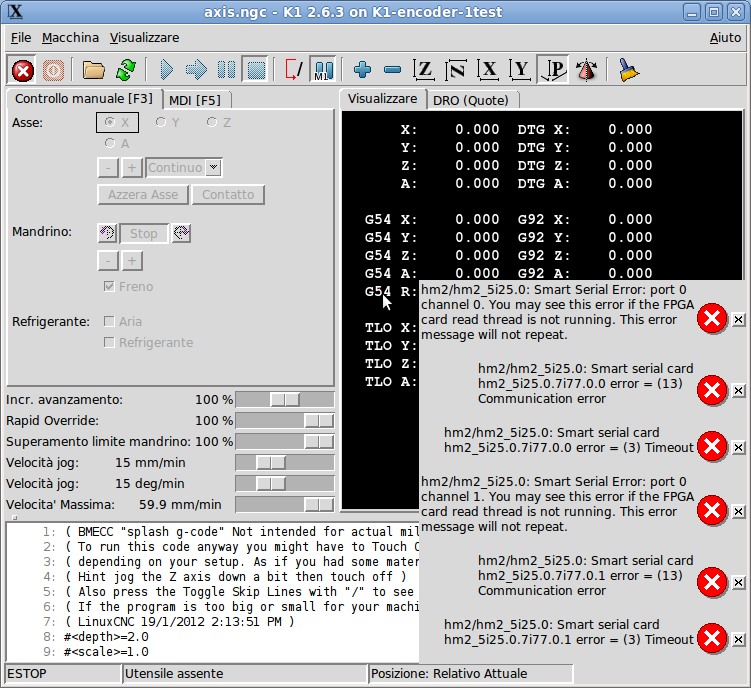Screen dimensions: 751x688
Task: Select the Controllo manuale [F3] tab
Action: click(x=84, y=99)
